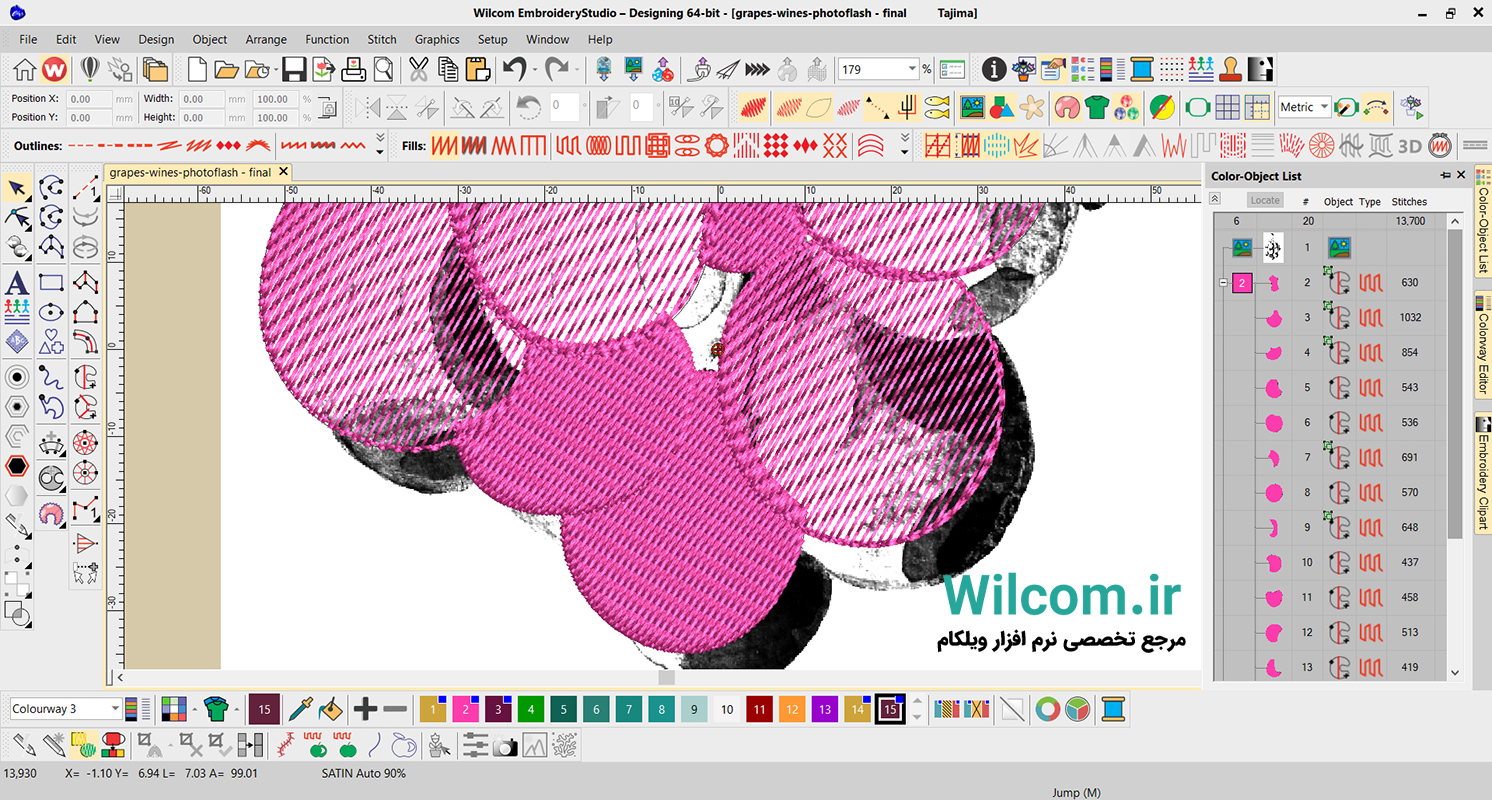Click the Home icon in the toolbar
Screen dimensions: 1492x800
[x=25, y=69]
